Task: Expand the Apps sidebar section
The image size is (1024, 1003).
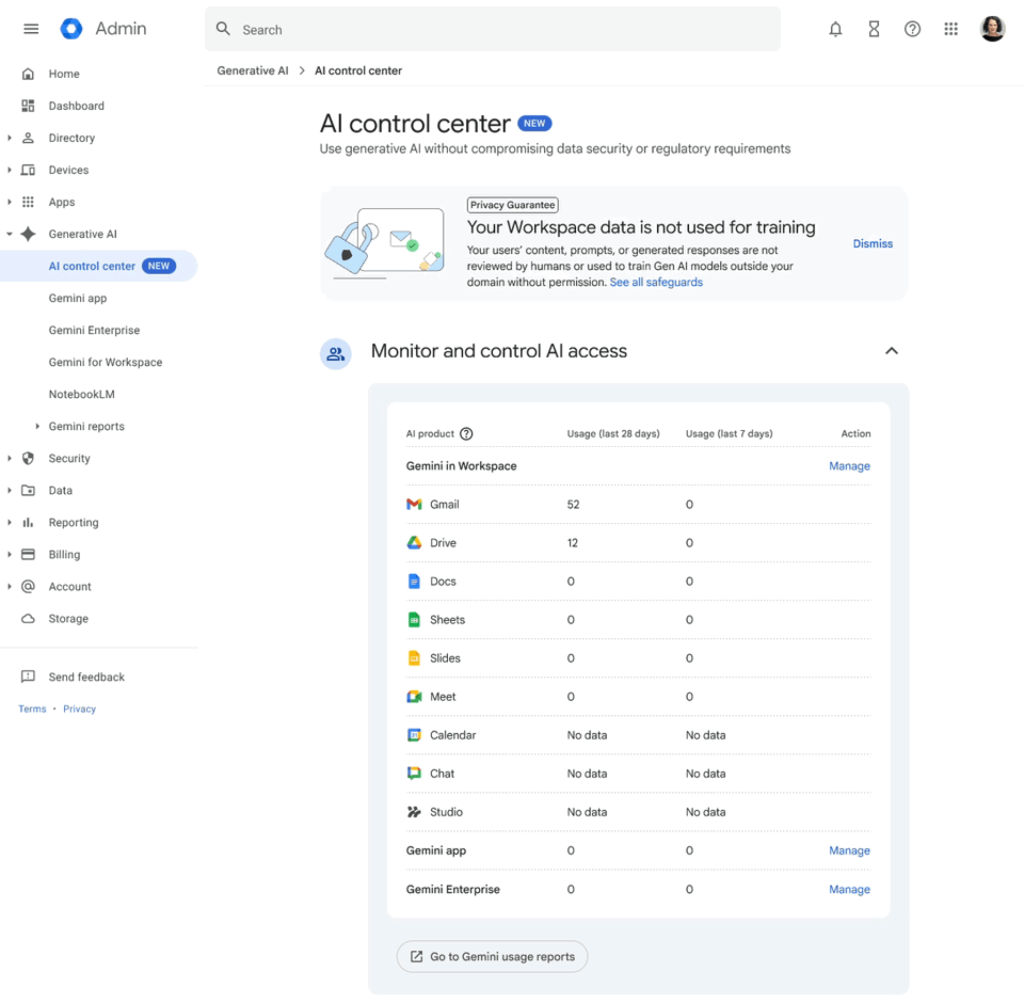Action: pyautogui.click(x=9, y=202)
